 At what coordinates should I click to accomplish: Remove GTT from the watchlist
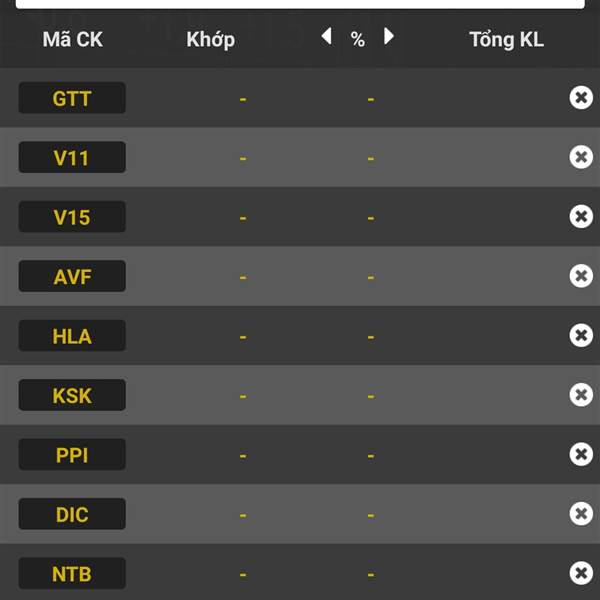(x=580, y=97)
